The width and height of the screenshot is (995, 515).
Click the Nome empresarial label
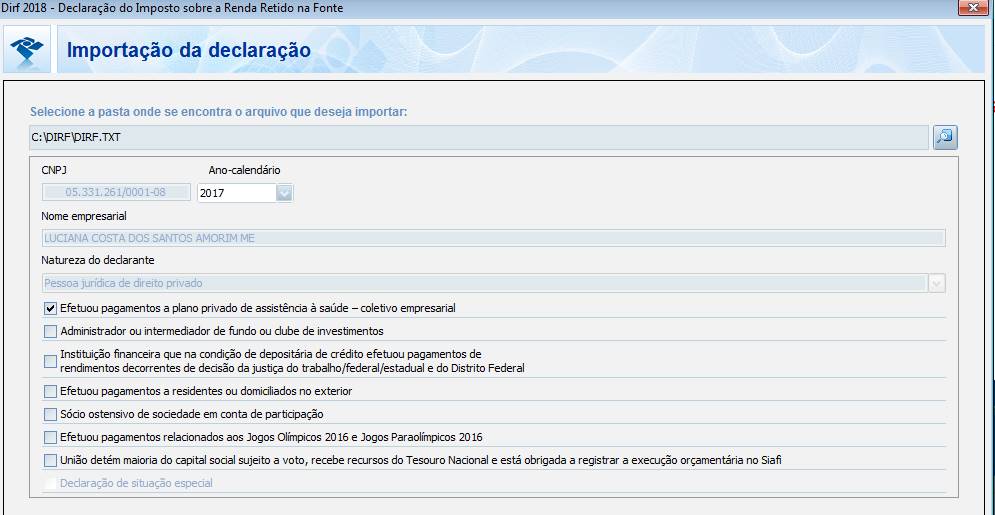click(84, 216)
